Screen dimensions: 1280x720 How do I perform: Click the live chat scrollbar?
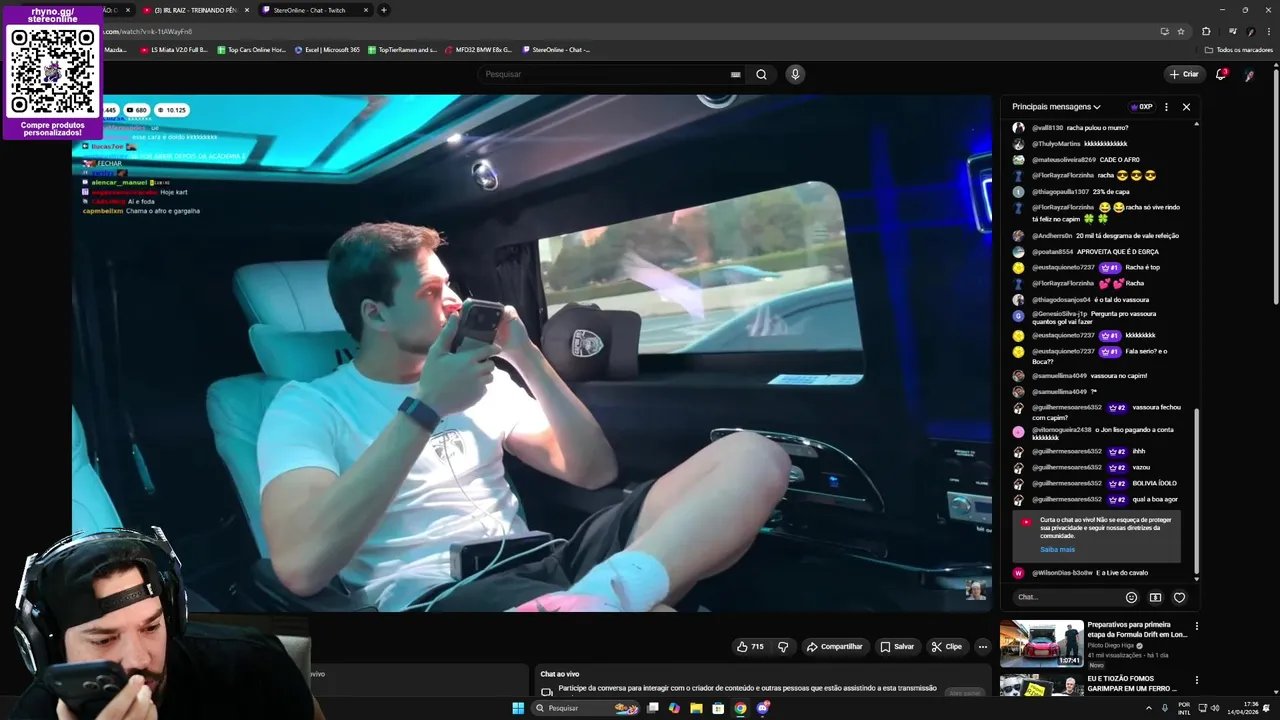(x=1196, y=490)
